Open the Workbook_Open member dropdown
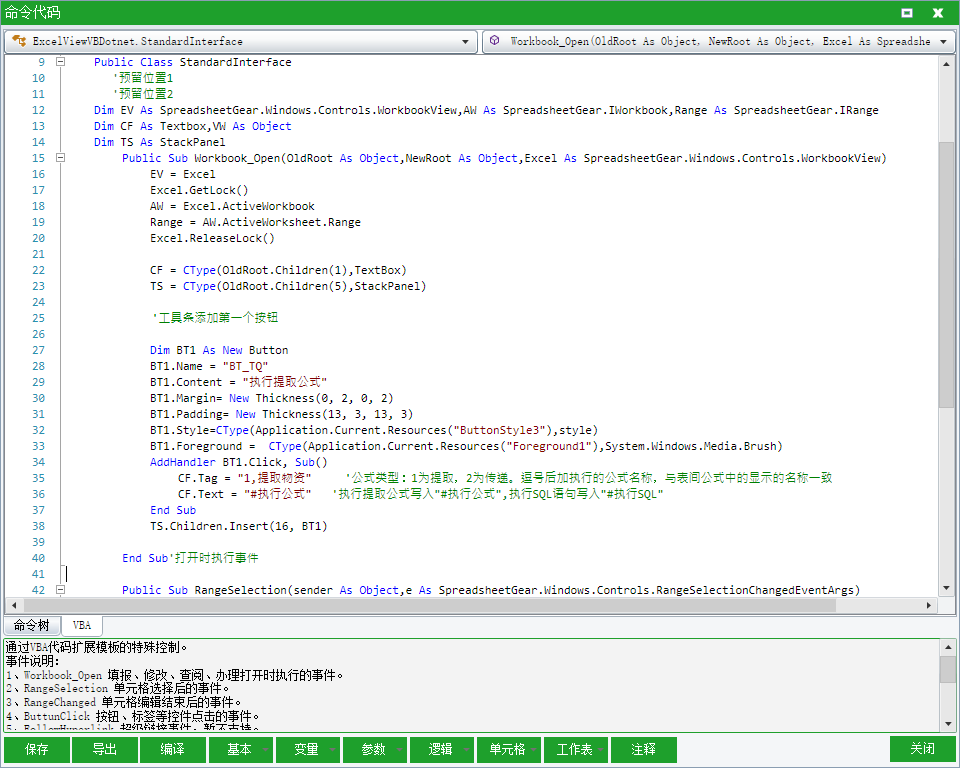Image resolution: width=960 pixels, height=768 pixels. pyautogui.click(x=943, y=42)
